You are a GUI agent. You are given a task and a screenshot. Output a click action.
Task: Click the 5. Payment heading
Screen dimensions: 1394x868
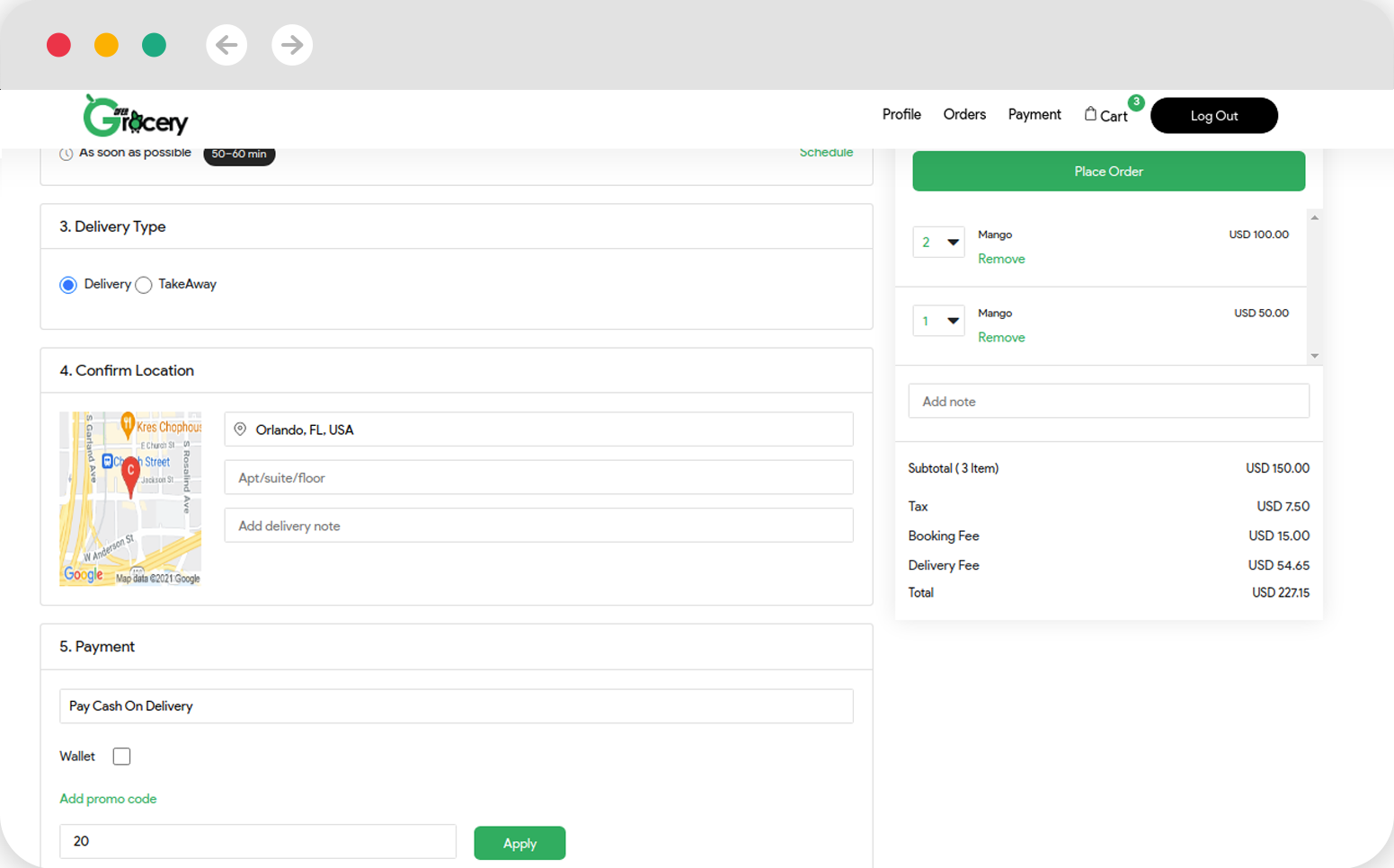(97, 647)
